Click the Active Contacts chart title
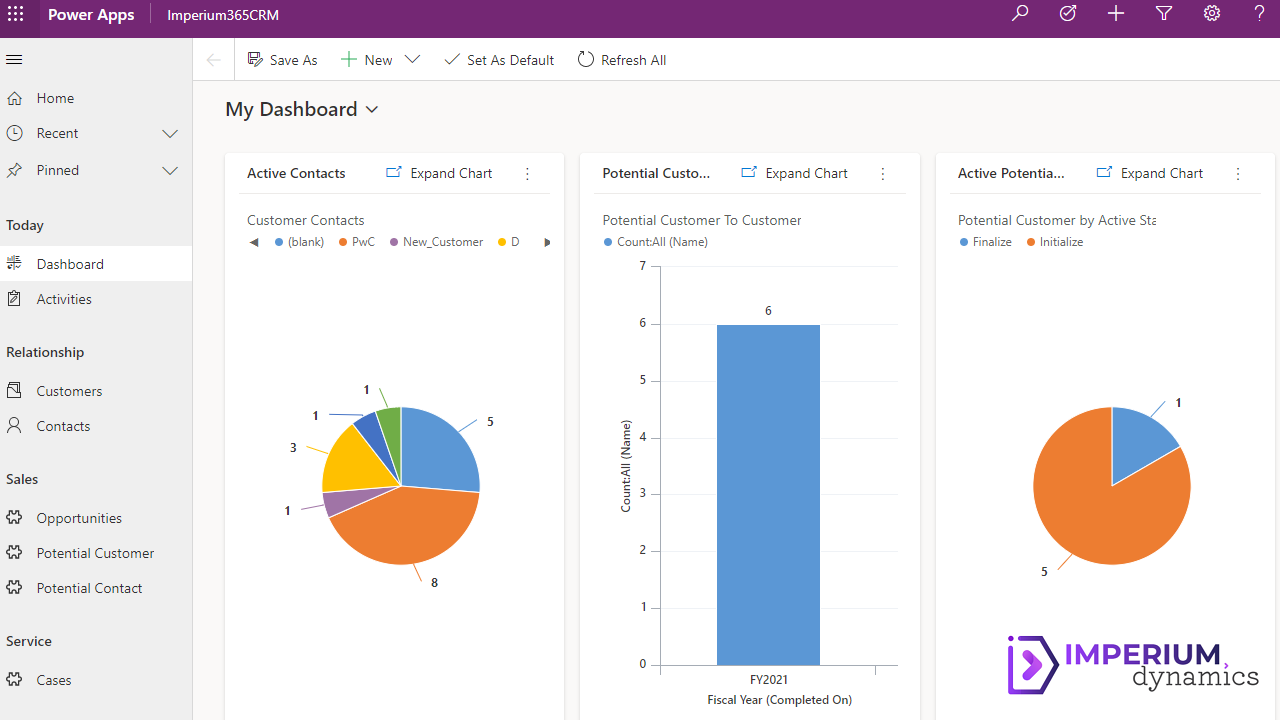This screenshot has width=1280, height=720. (x=296, y=173)
